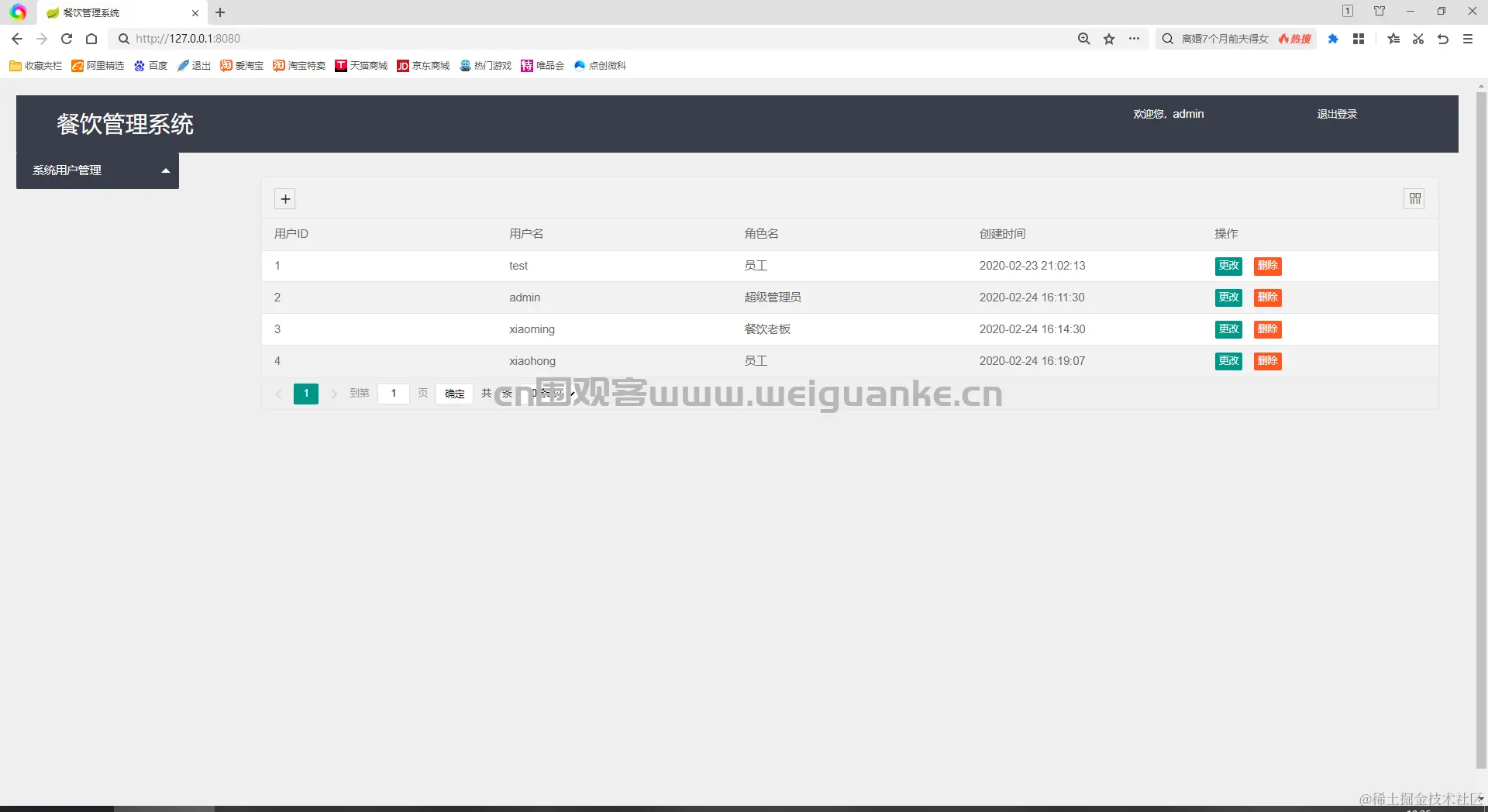This screenshot has height=812, width=1488.
Task: Open the 百度 bookmark
Action: point(150,66)
